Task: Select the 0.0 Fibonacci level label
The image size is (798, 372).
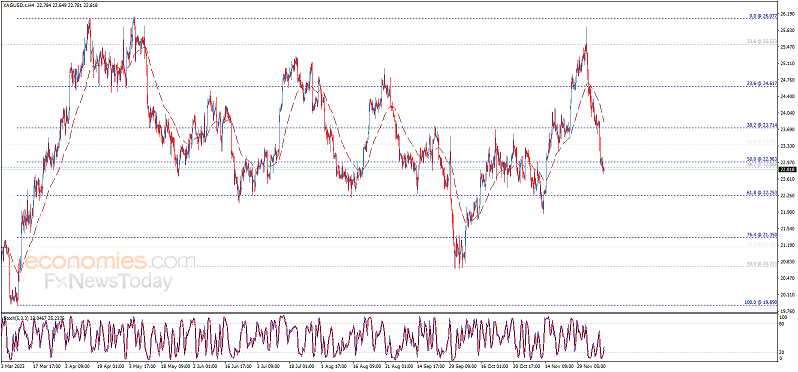Action: [762, 16]
